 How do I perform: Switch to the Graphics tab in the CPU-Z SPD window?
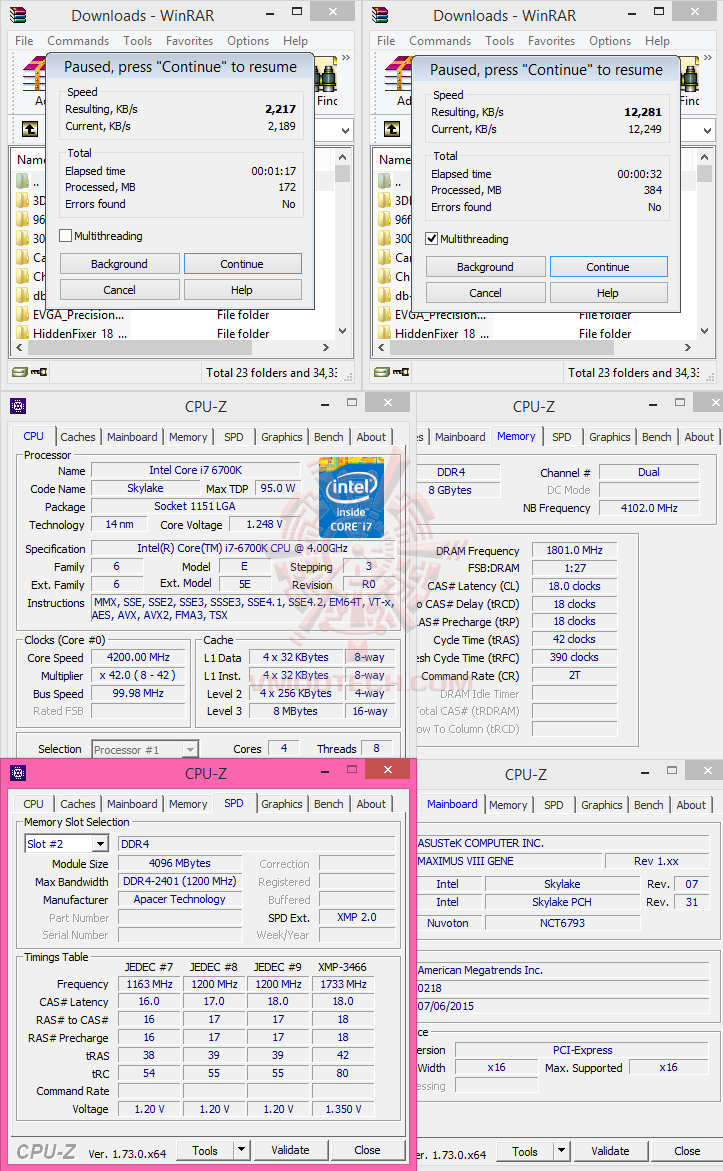point(282,804)
